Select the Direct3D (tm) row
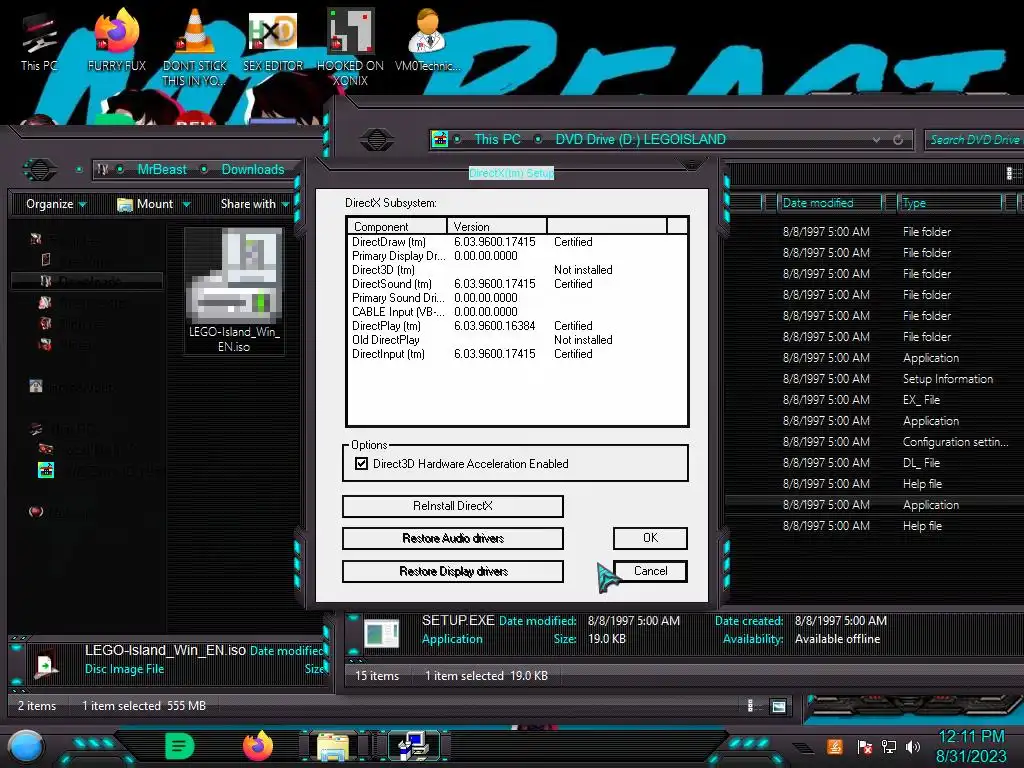Image resolution: width=1024 pixels, height=768 pixels. (x=516, y=270)
